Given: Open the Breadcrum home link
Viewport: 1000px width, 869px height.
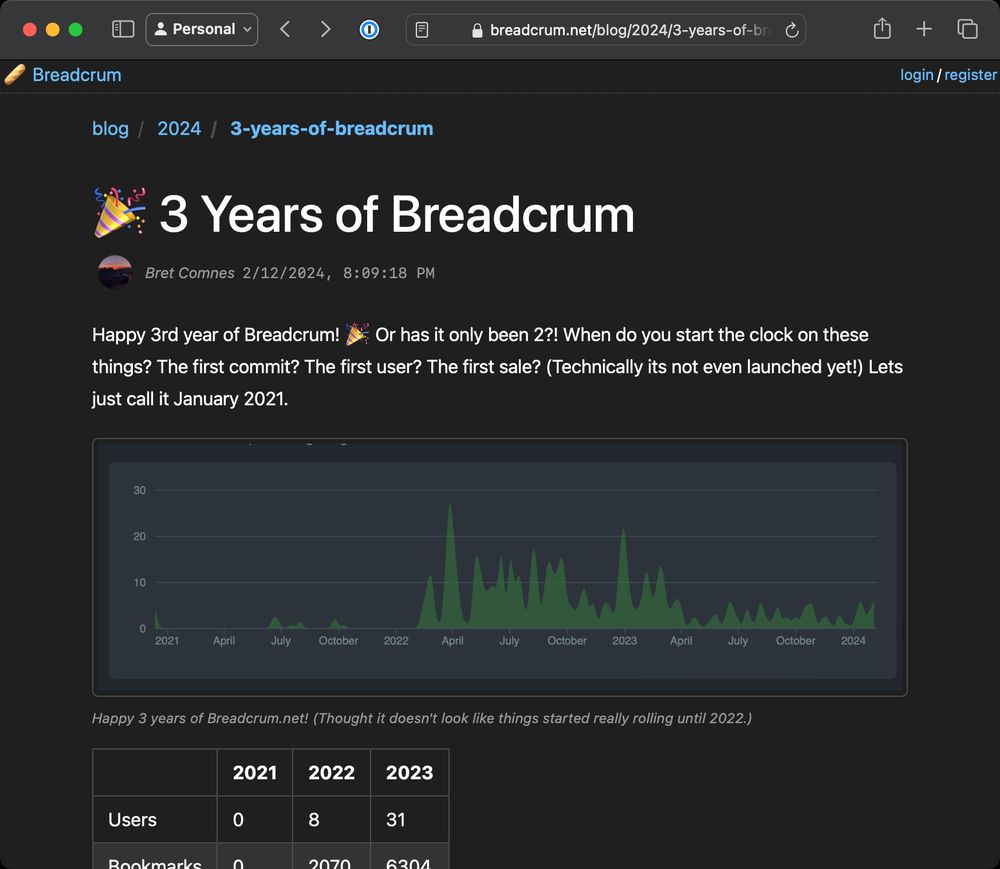Looking at the screenshot, I should 77,75.
